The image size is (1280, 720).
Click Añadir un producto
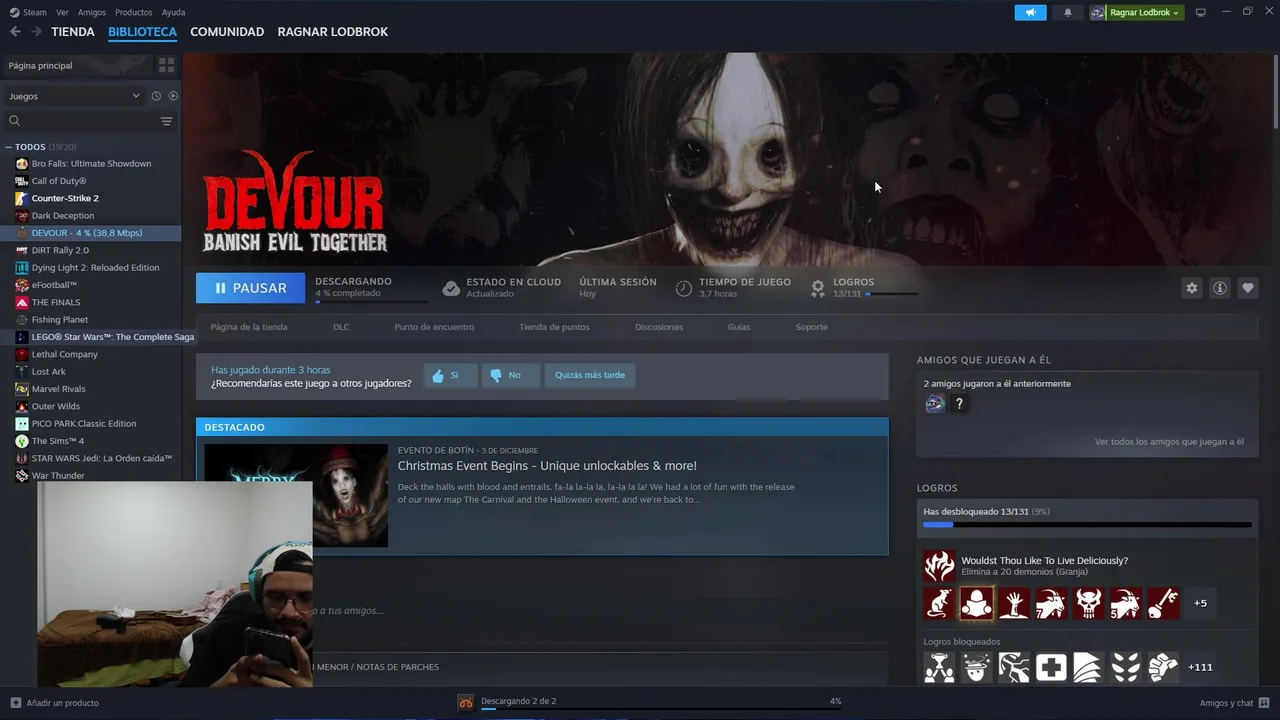click(55, 703)
